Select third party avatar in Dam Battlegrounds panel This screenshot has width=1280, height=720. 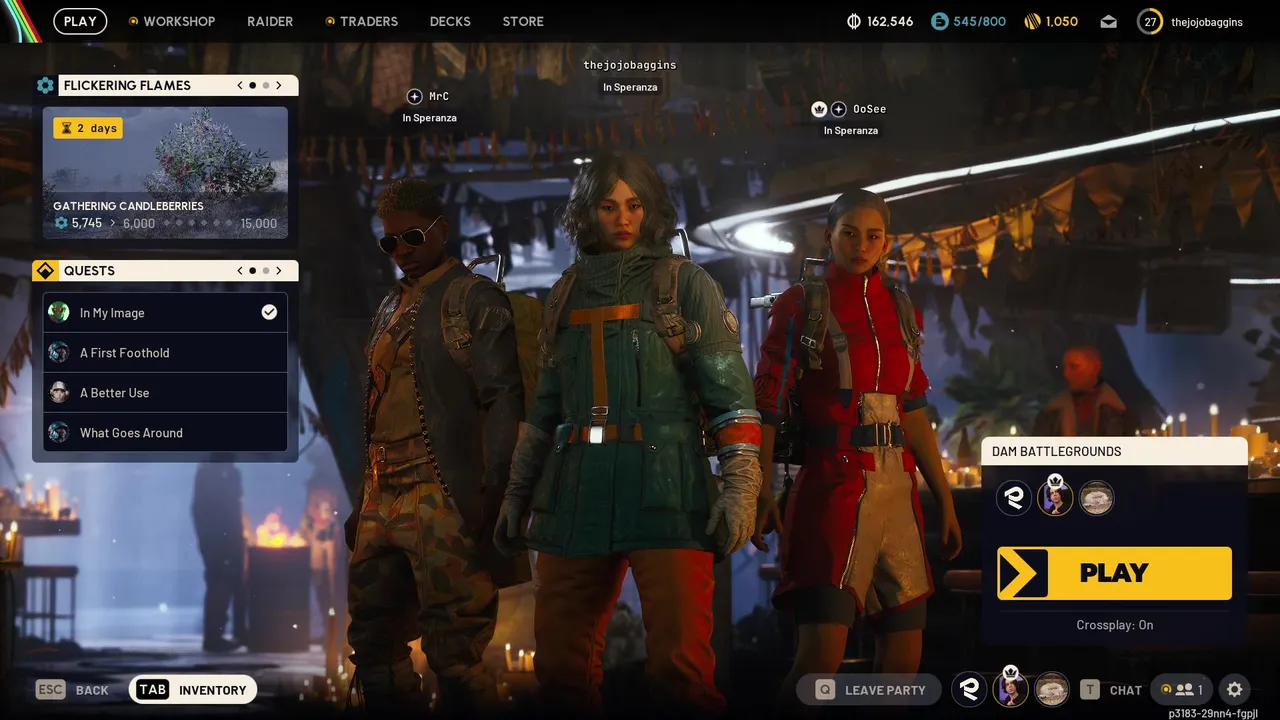point(1096,498)
